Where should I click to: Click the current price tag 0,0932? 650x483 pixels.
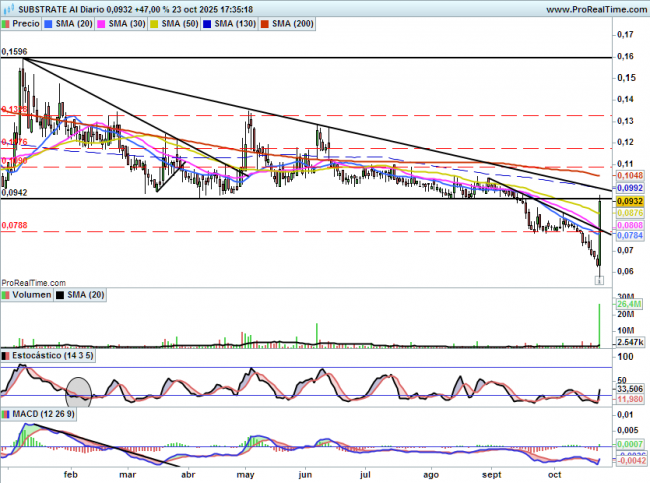coord(627,200)
